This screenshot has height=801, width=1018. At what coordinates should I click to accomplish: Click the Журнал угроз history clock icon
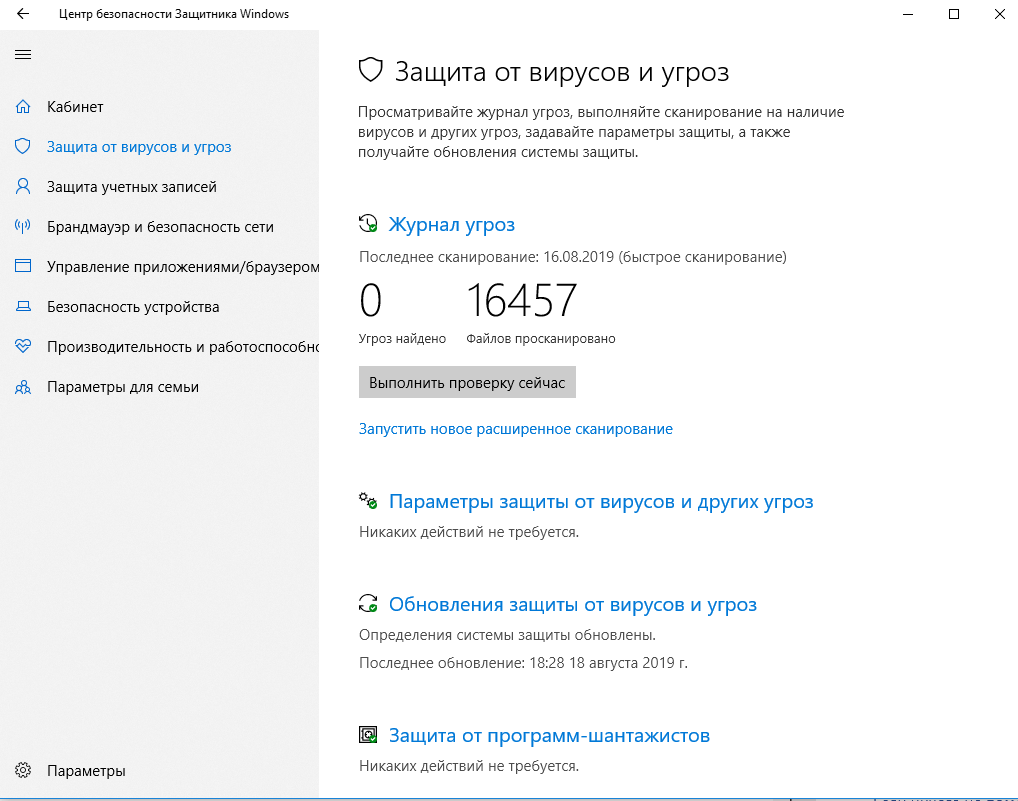tap(368, 224)
